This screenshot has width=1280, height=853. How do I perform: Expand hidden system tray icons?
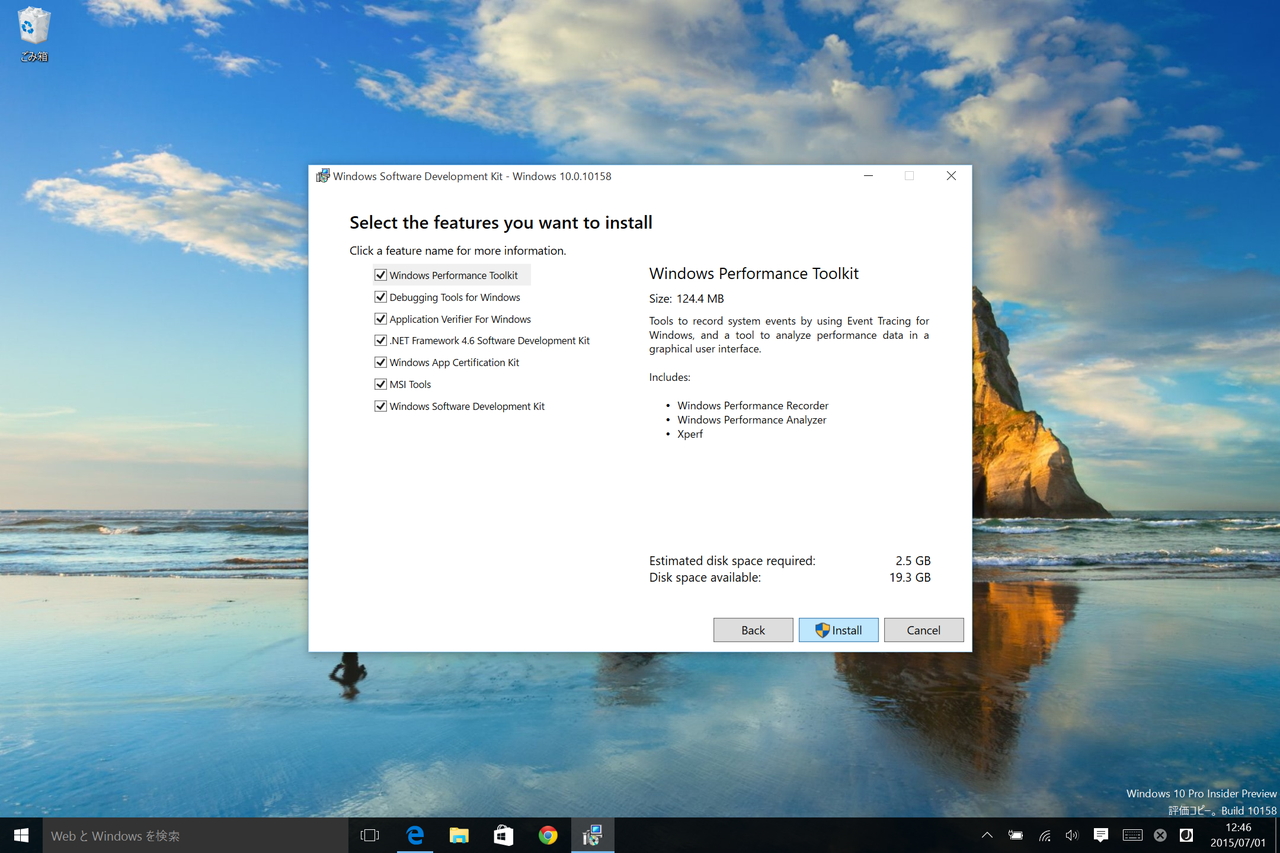(x=986, y=835)
